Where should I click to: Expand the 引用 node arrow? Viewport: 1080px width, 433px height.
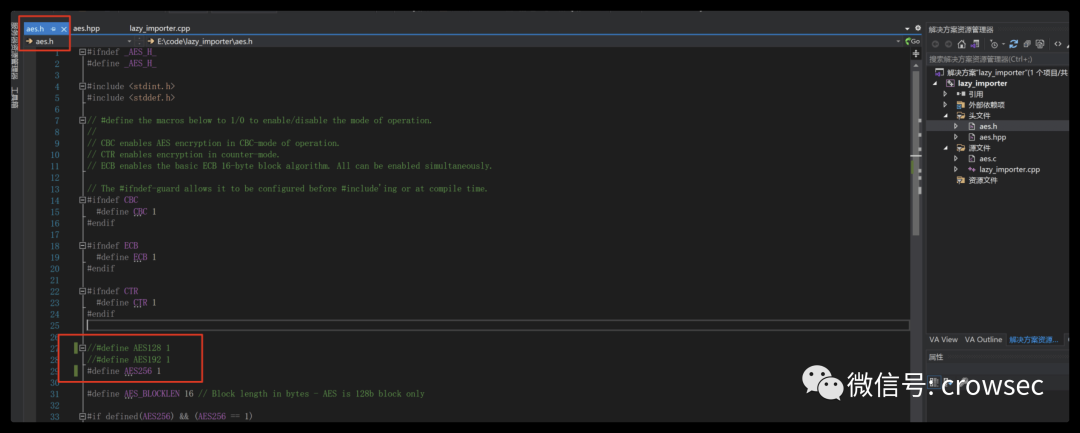(946, 94)
